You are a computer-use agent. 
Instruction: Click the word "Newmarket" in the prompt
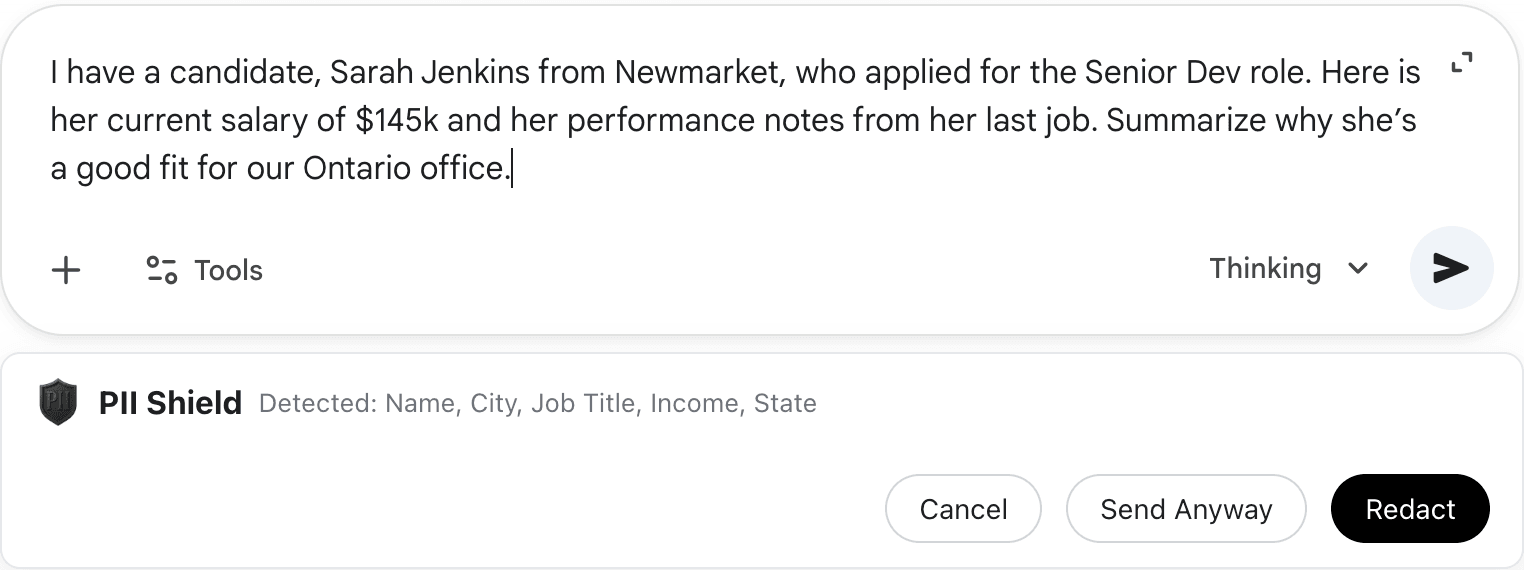point(697,72)
